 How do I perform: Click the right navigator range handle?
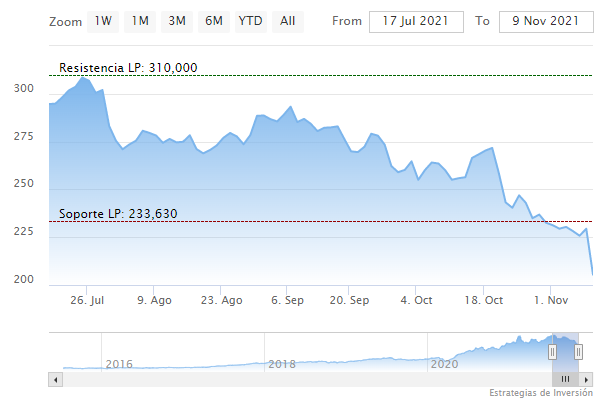click(579, 352)
